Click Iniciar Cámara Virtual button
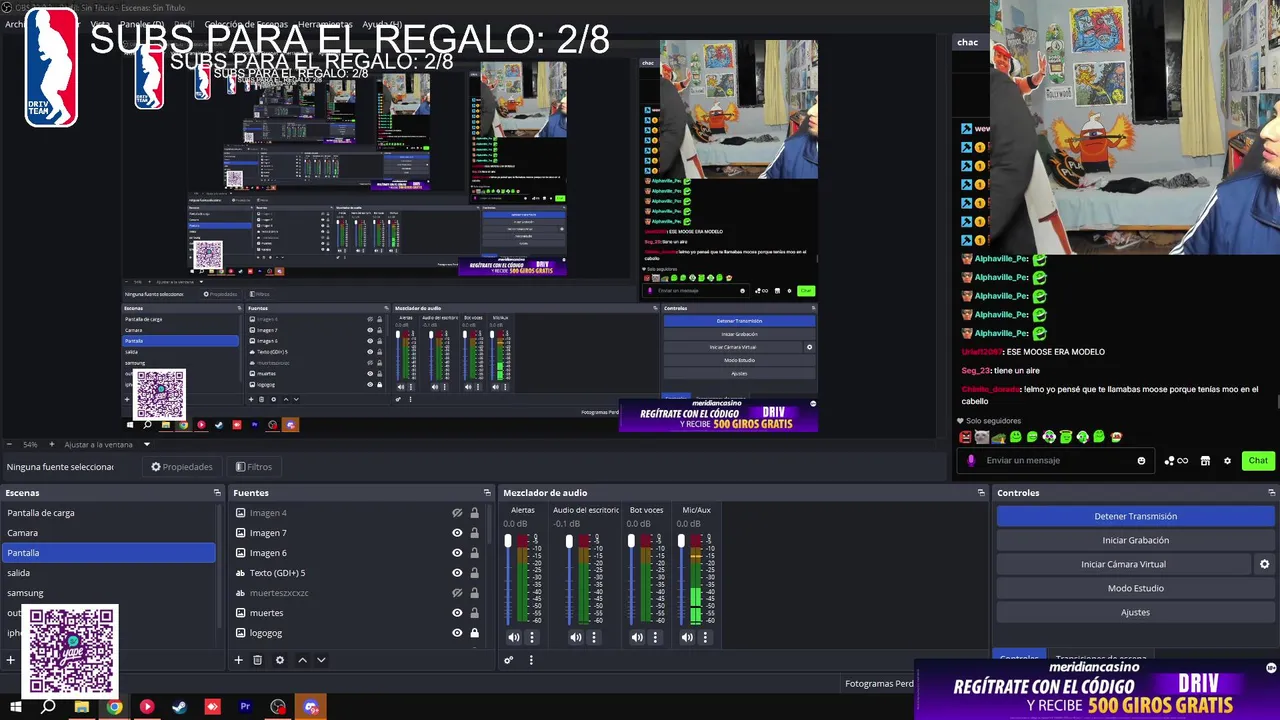 tap(1123, 564)
